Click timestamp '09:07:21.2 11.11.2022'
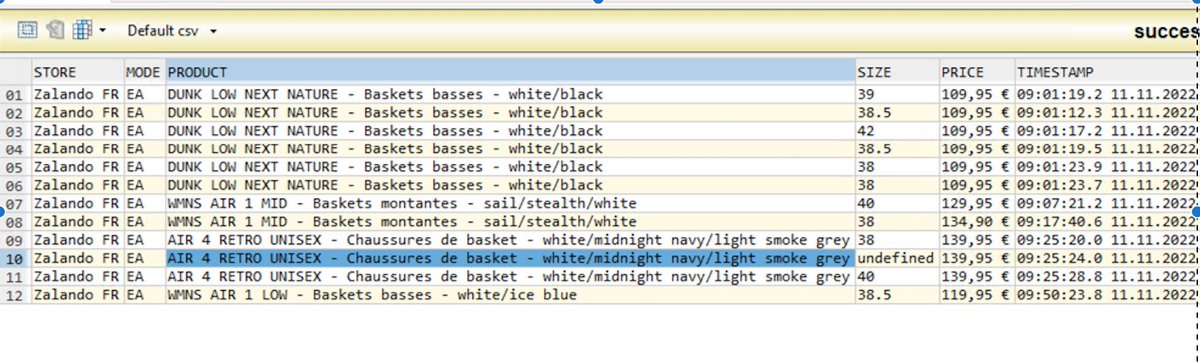 pos(1107,203)
